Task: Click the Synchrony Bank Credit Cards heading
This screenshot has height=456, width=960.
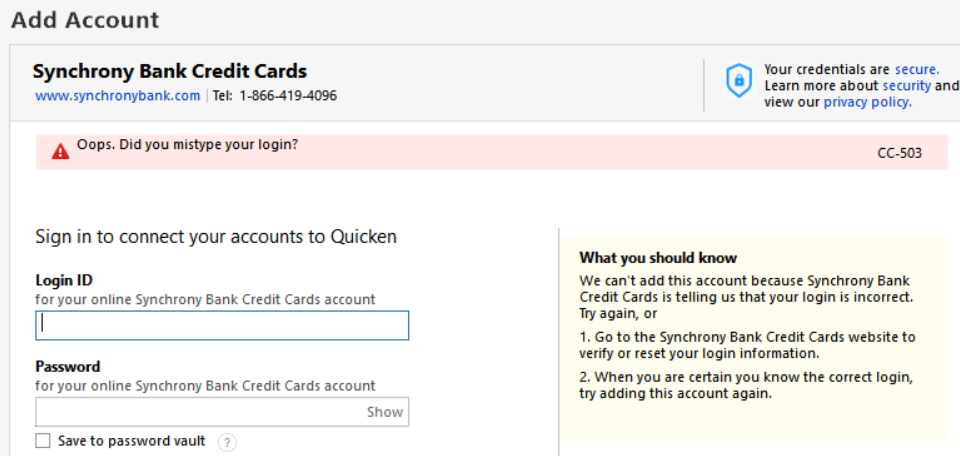Action: (x=170, y=72)
